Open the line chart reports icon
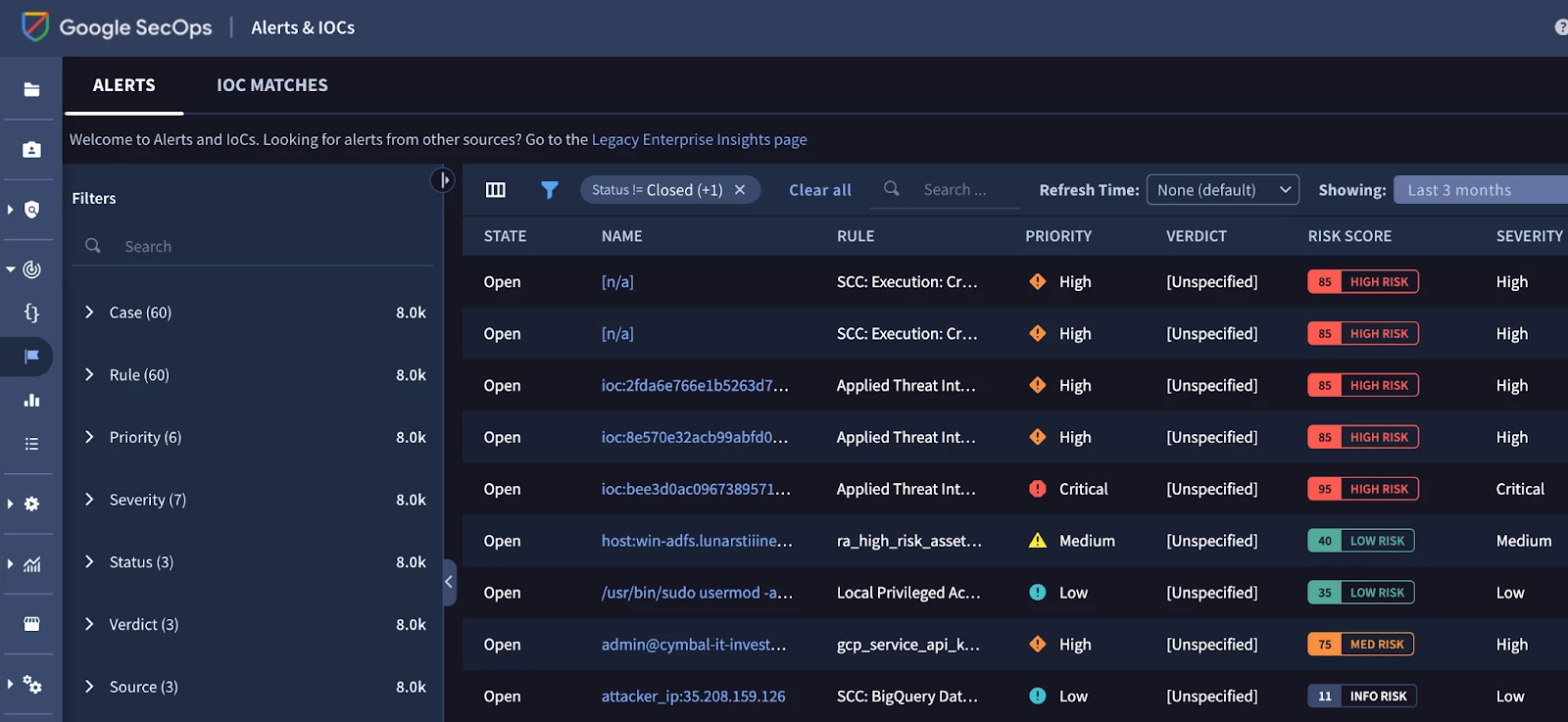The height and width of the screenshot is (722, 1568). (31, 564)
